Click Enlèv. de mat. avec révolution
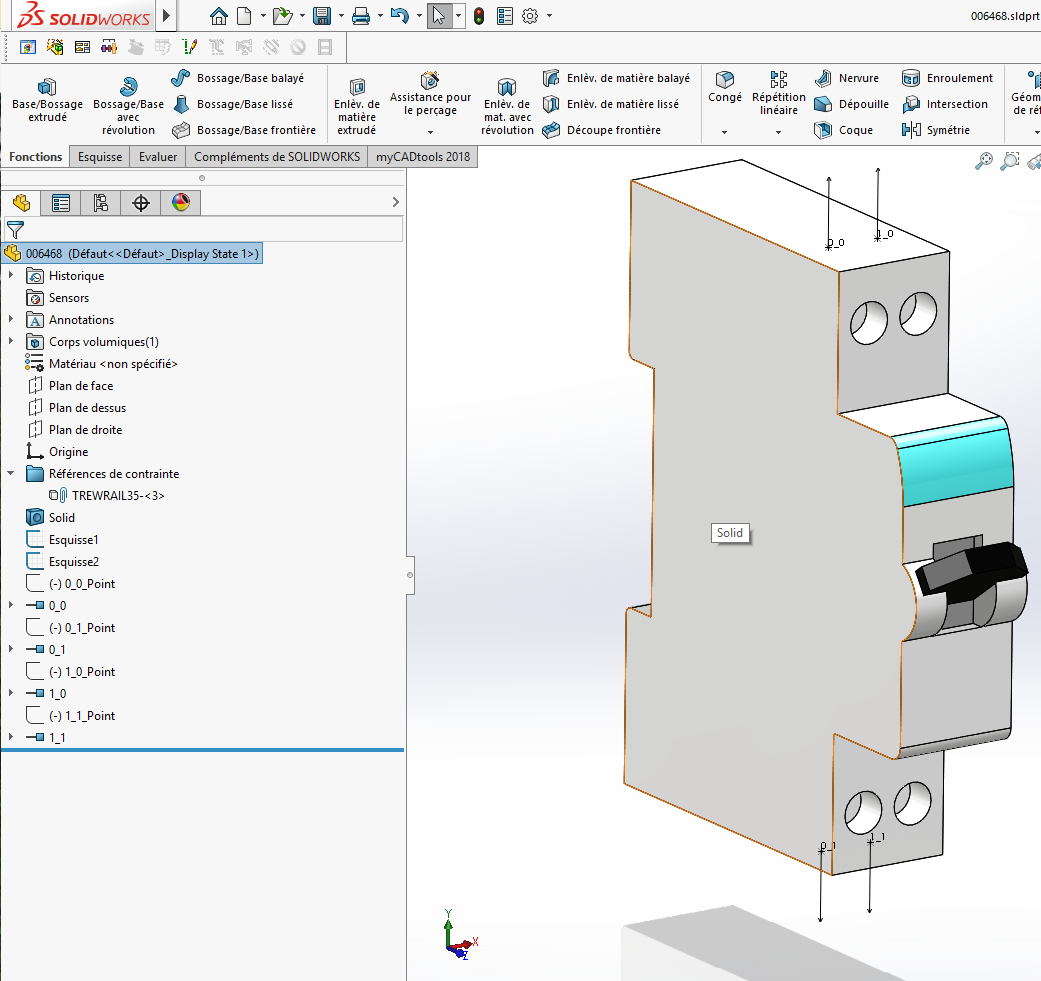 point(507,106)
